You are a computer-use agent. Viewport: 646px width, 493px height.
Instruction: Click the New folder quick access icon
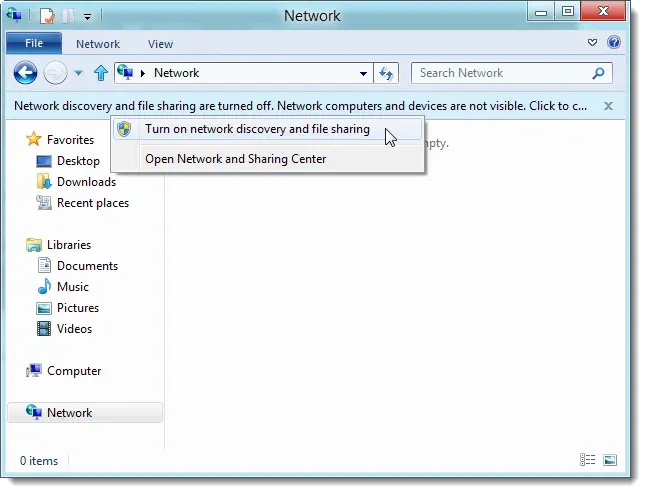pos(68,16)
